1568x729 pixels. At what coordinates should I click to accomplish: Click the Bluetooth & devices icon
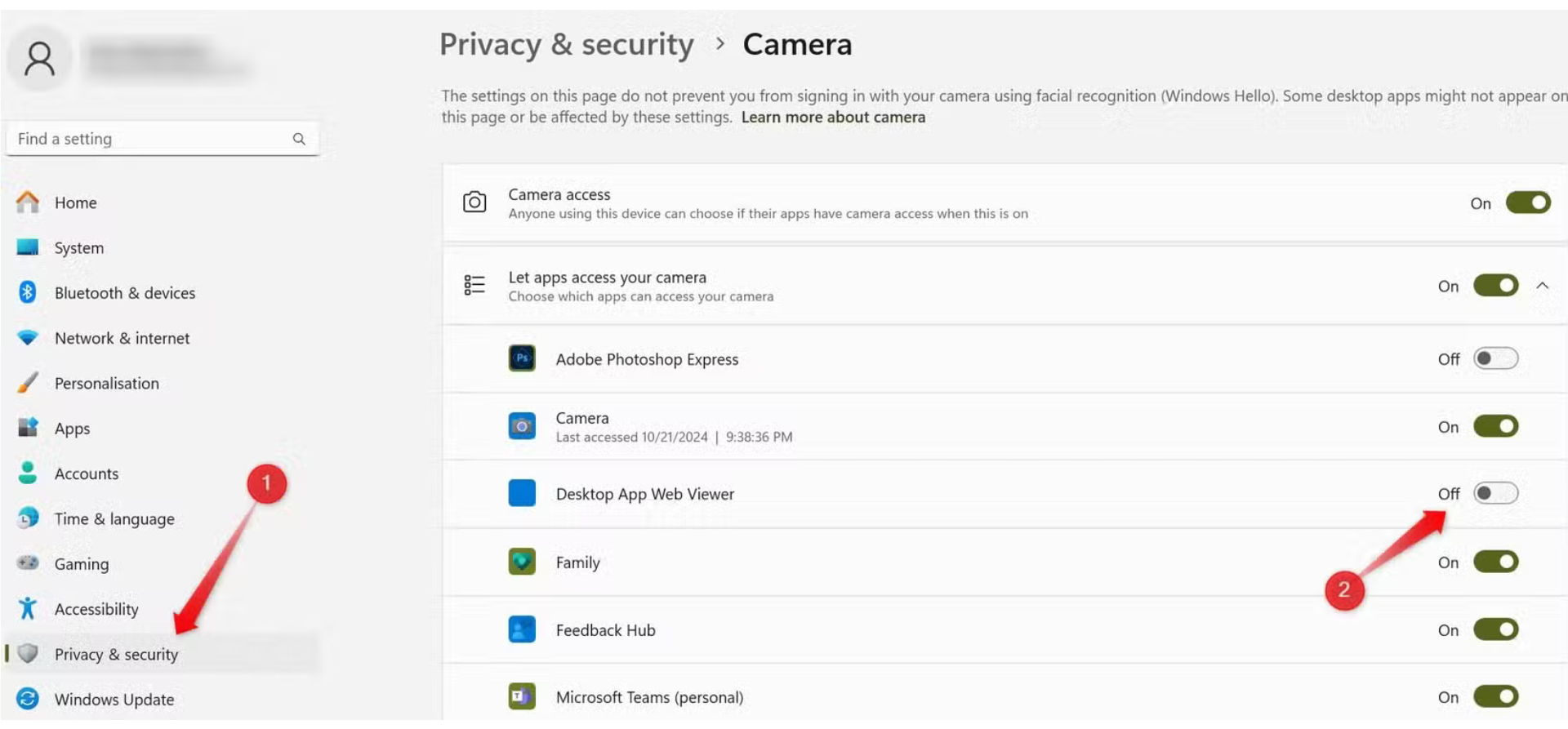tap(28, 292)
